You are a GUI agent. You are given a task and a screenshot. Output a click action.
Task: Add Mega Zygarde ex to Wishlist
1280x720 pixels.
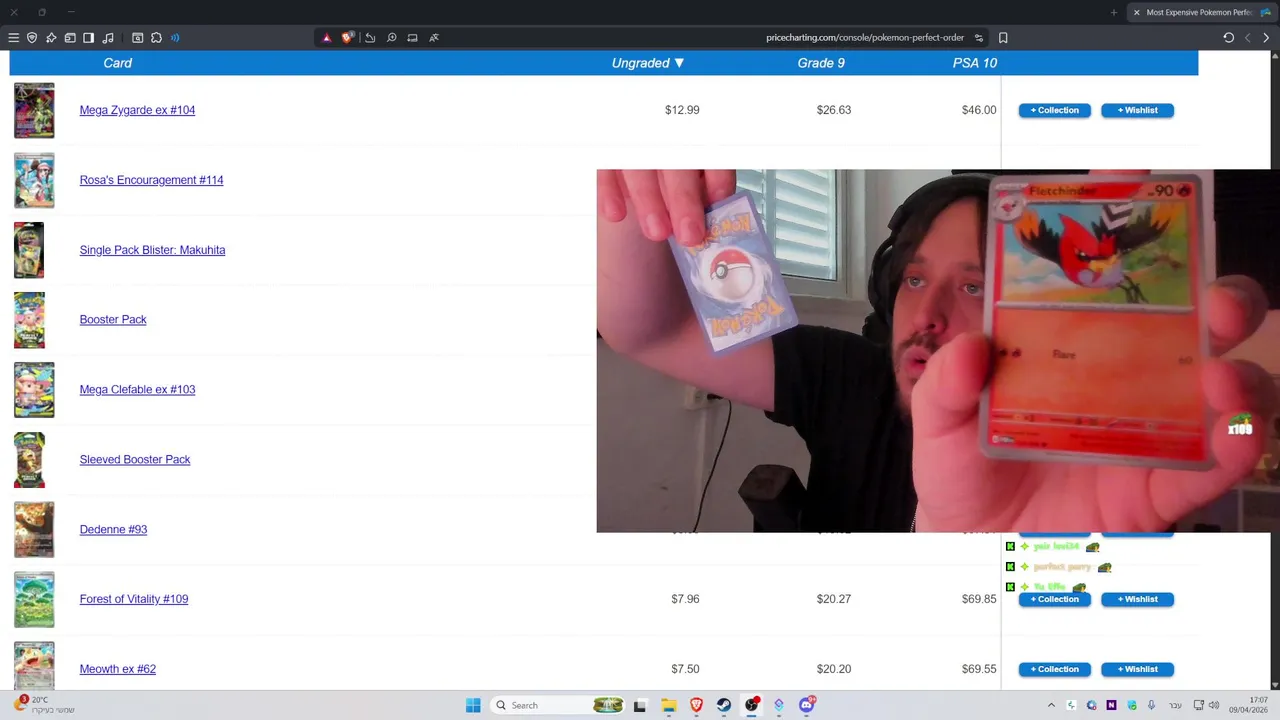tap(1137, 110)
